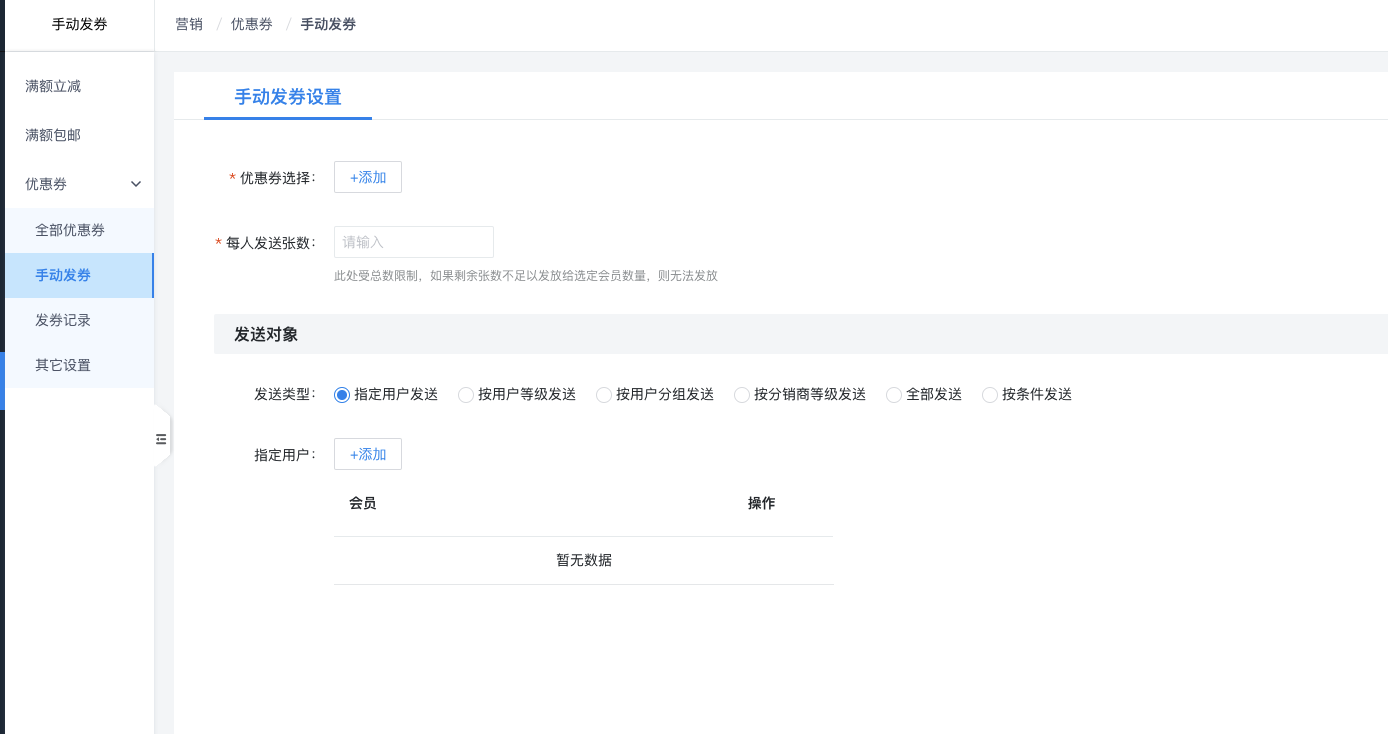Select the 全部发送 radio button
Screen dimensions: 1388x734
[893, 395]
